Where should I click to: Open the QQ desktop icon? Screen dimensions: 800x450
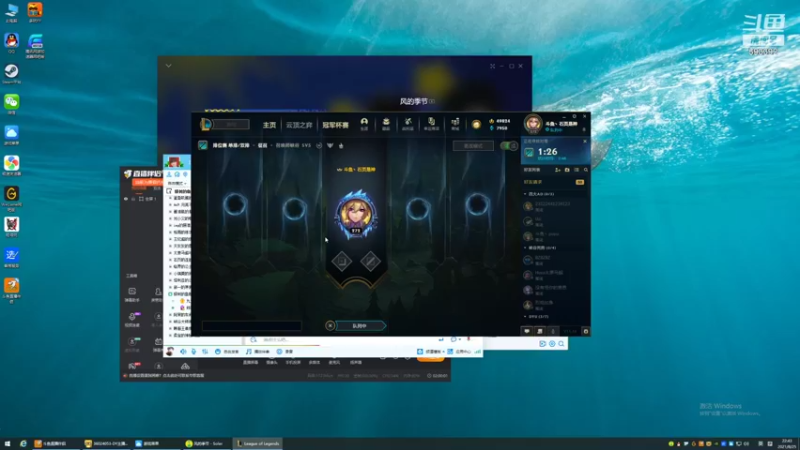pyautogui.click(x=11, y=43)
